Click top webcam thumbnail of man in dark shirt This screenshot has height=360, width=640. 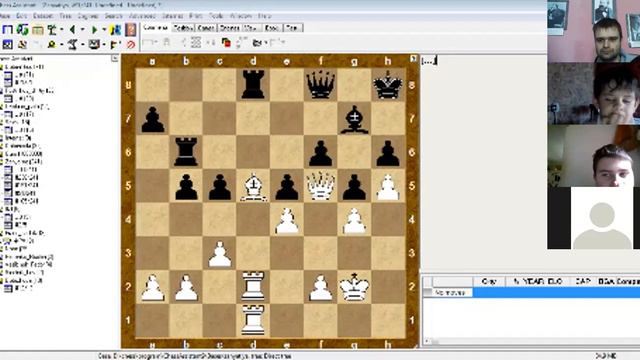pos(593,31)
